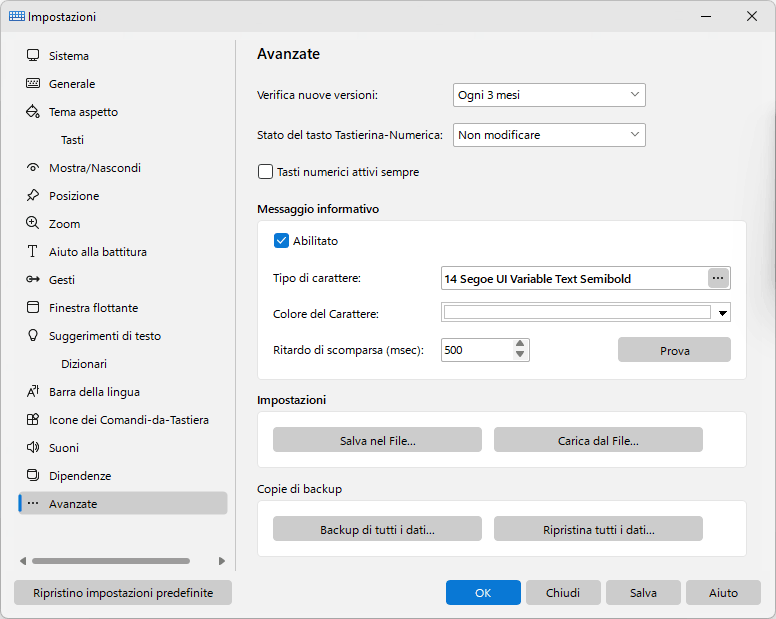Click the keyboard app icon in title bar
Screen dimensions: 776x619
tap(17, 16)
